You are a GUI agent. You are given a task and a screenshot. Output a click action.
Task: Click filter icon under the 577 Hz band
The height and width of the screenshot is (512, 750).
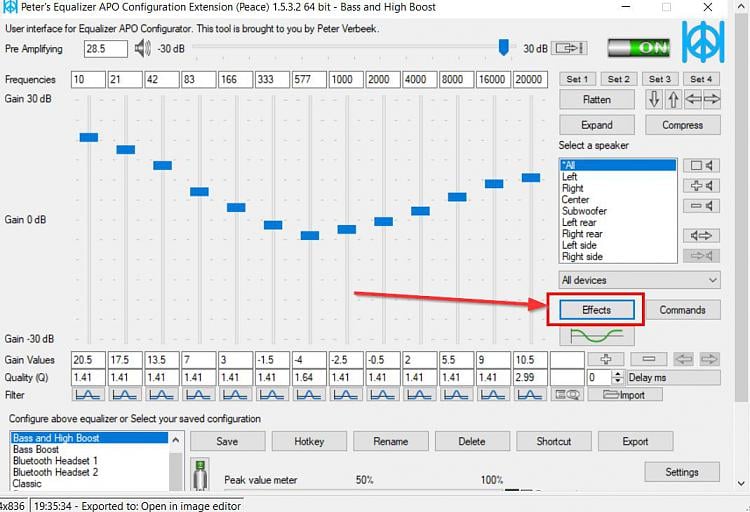[x=309, y=395]
